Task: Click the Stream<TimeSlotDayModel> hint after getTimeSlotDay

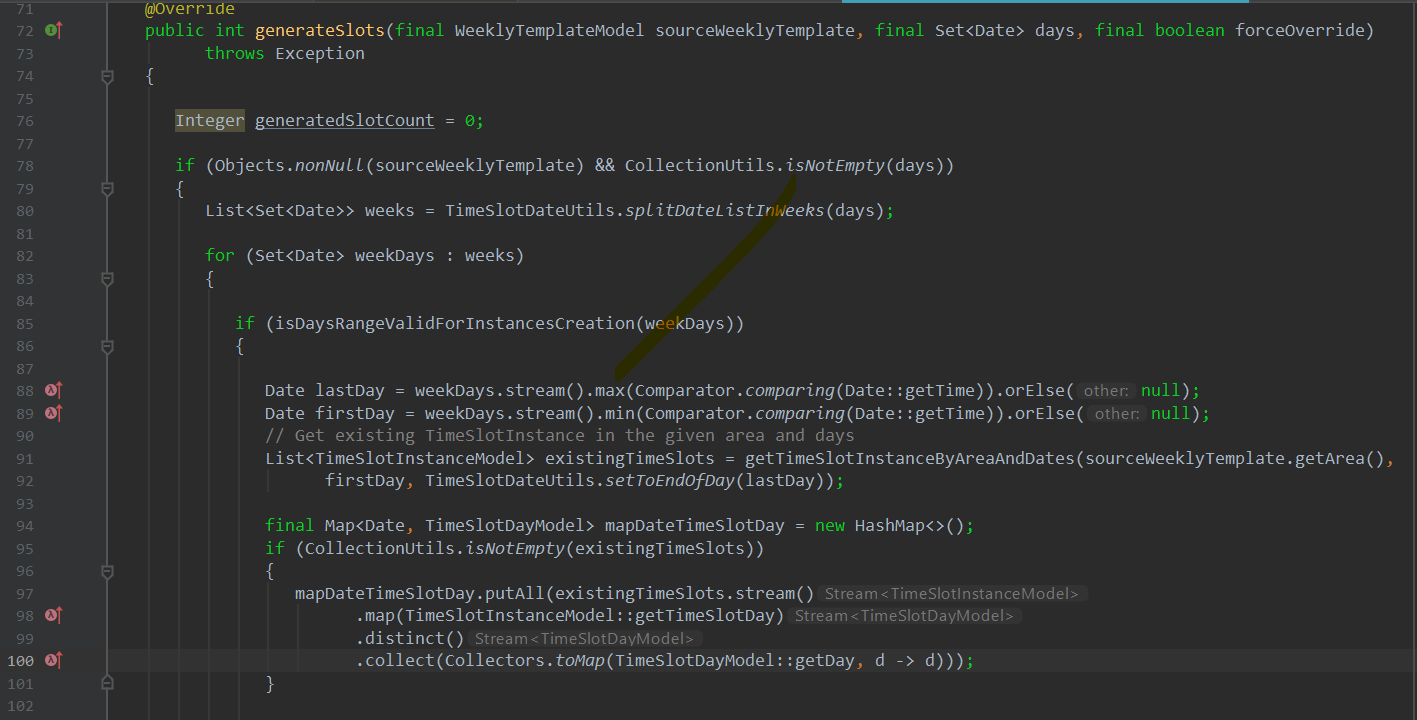Action: [x=904, y=616]
